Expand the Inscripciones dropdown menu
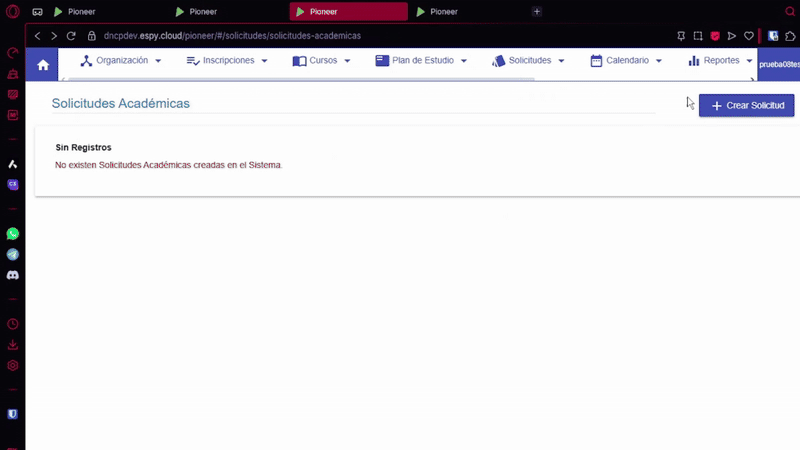 227,61
